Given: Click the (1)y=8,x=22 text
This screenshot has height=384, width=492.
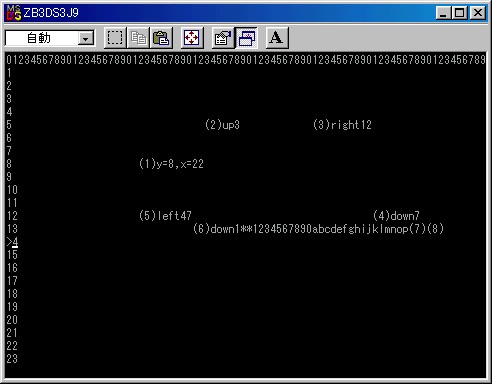Looking at the screenshot, I should [171, 164].
